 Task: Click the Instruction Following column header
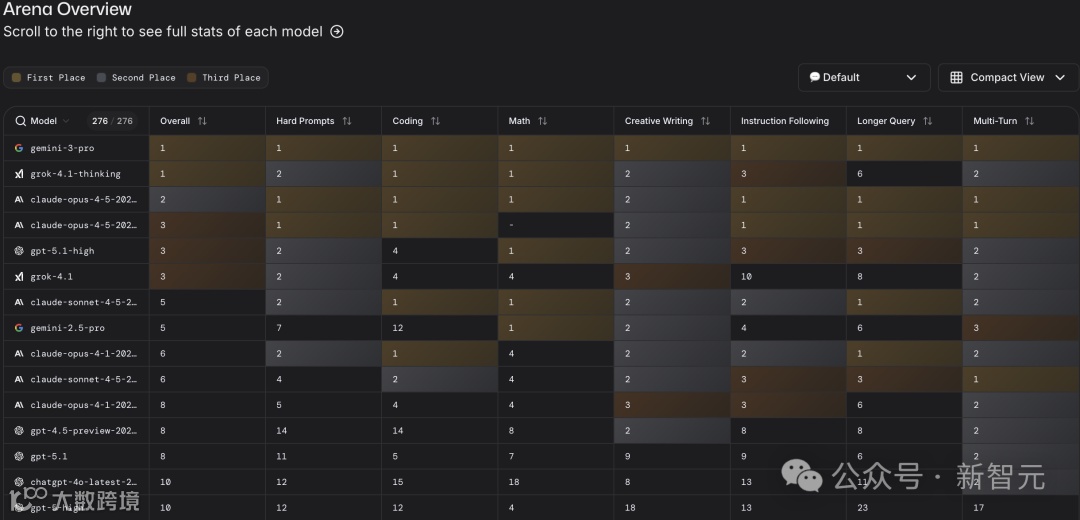[x=784, y=121]
